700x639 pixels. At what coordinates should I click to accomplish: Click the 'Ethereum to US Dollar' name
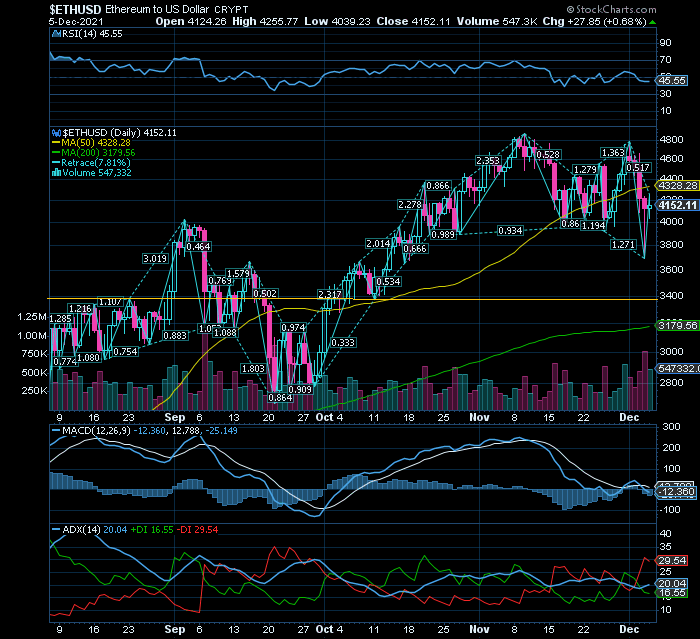pyautogui.click(x=157, y=9)
